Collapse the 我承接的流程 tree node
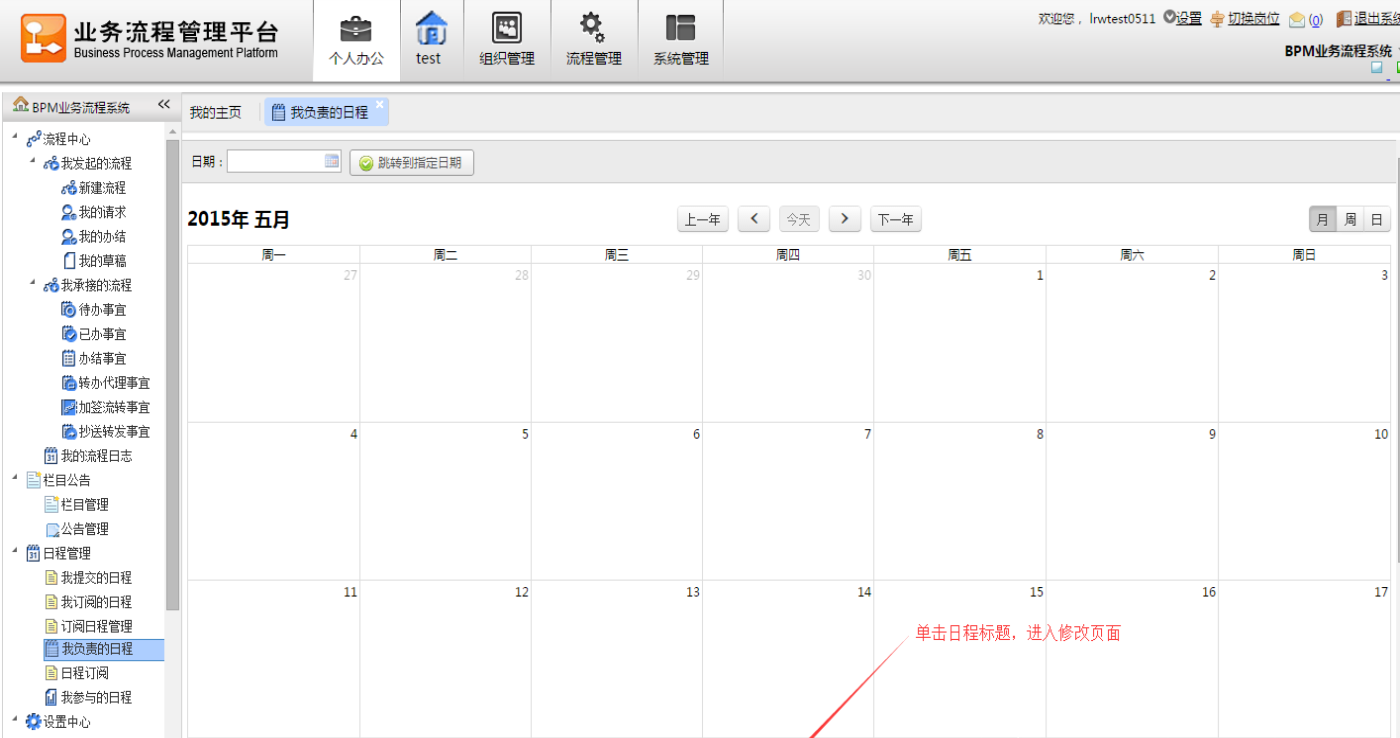1400x738 pixels. (x=33, y=283)
